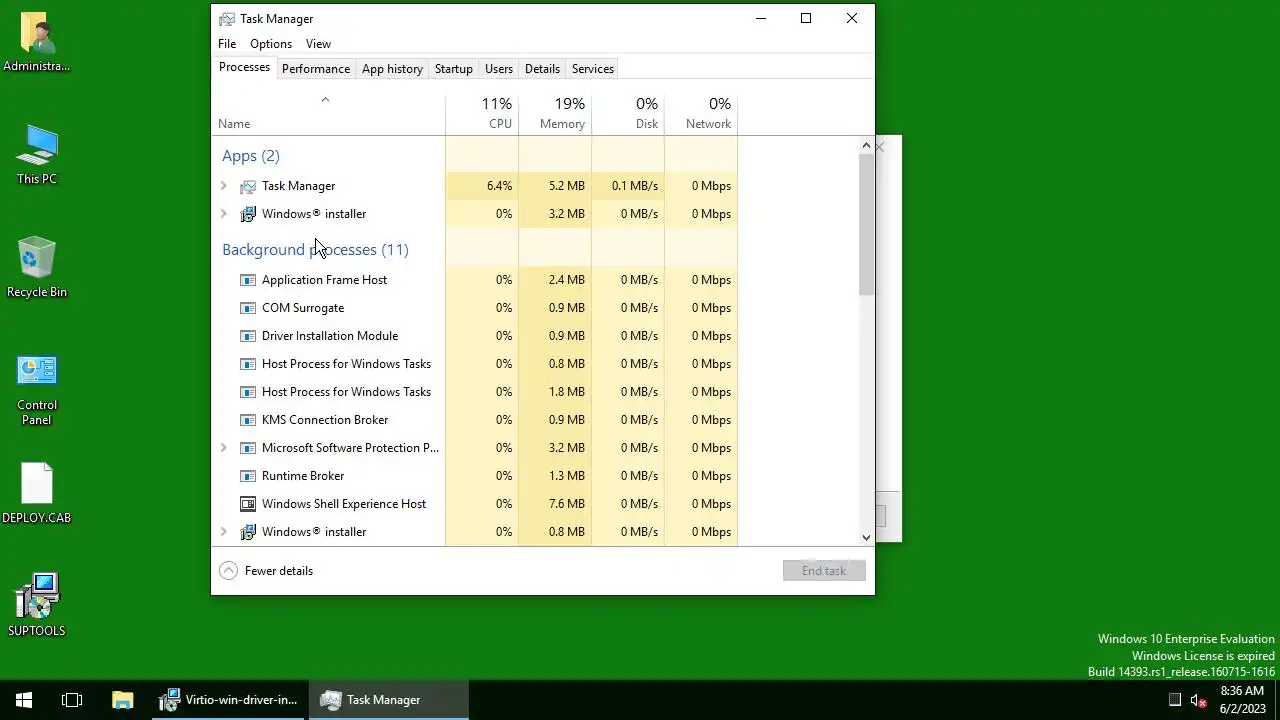1280x720 pixels.
Task: Switch to the Details tab
Action: (542, 69)
